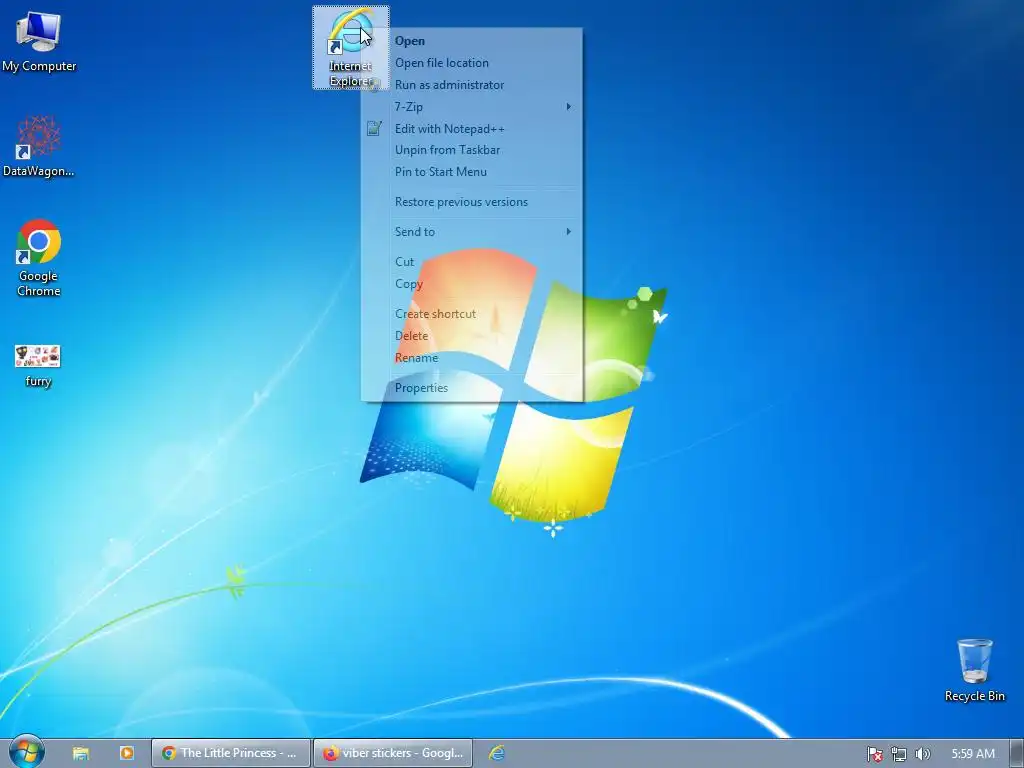The width and height of the screenshot is (1024, 768).
Task: Choose Edit with Notepad++
Action: [472, 129]
